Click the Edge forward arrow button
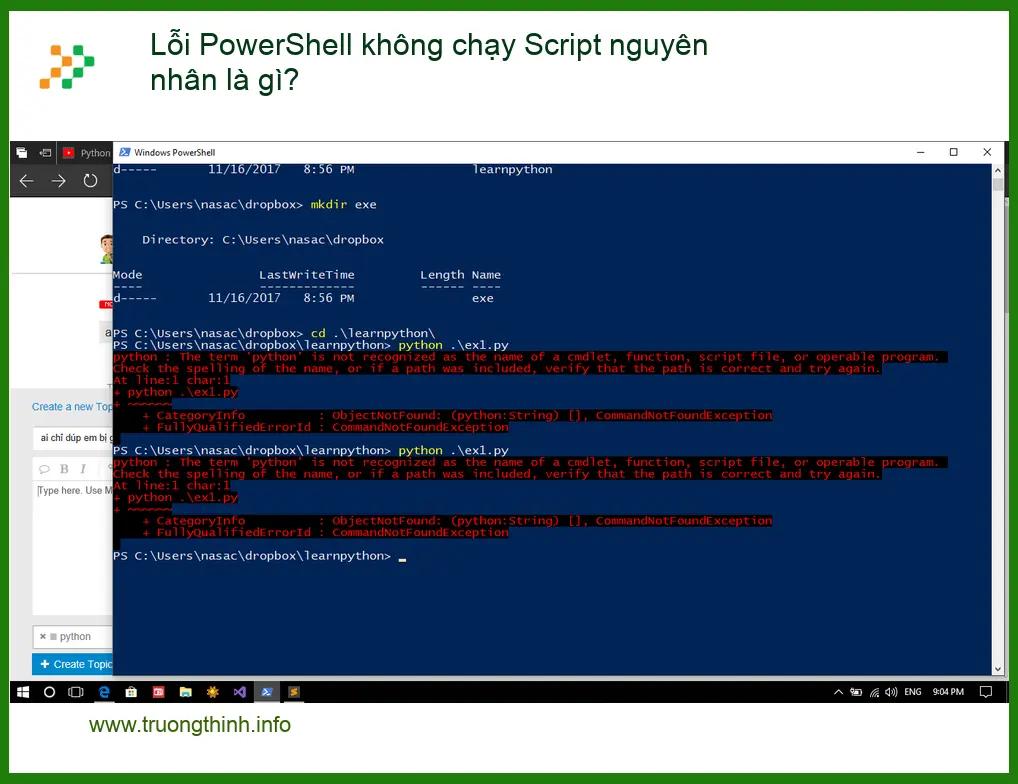1018x784 pixels. coord(58,180)
